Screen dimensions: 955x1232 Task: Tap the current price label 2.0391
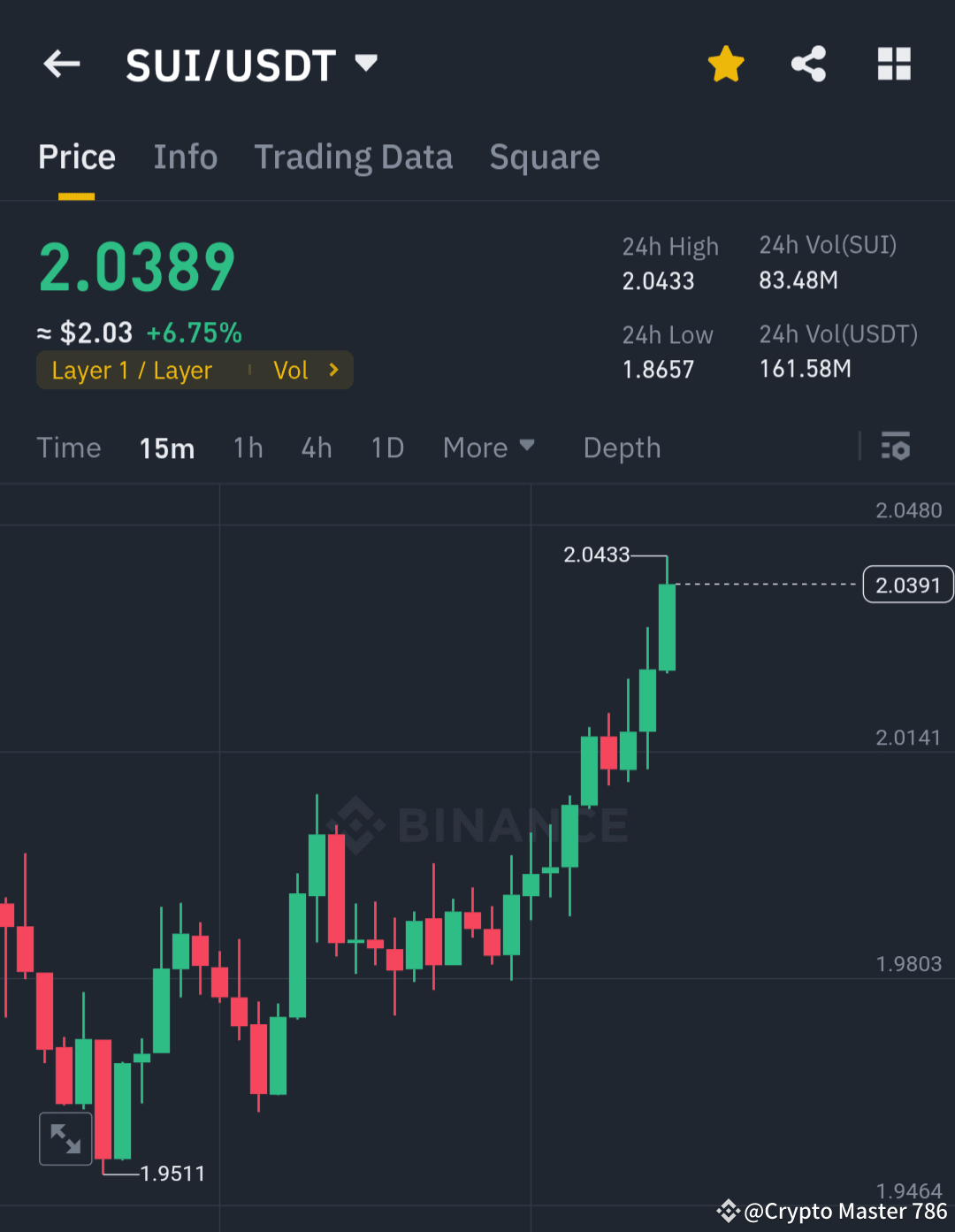[x=907, y=584]
